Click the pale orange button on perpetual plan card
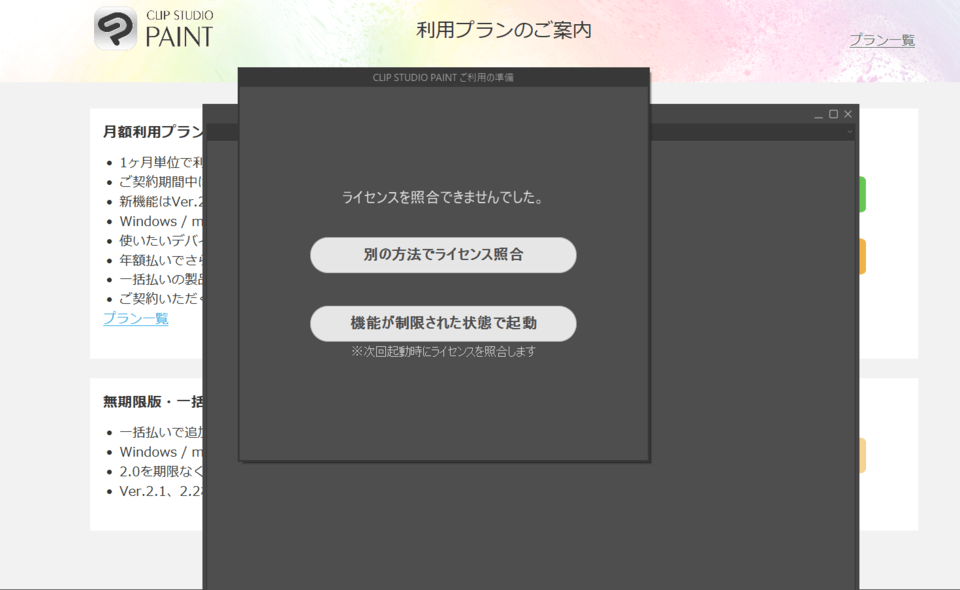 tap(862, 455)
